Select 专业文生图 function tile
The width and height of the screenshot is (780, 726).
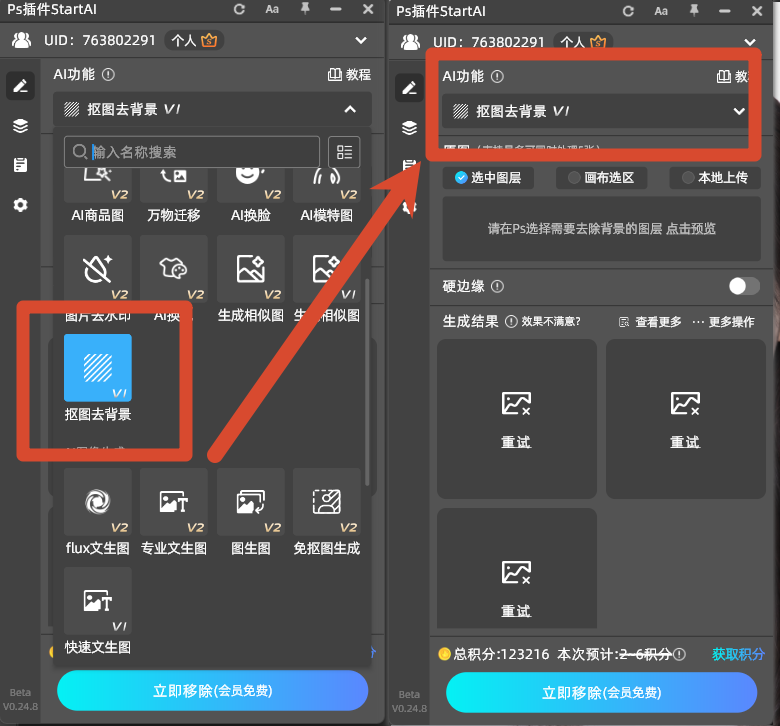click(x=174, y=512)
